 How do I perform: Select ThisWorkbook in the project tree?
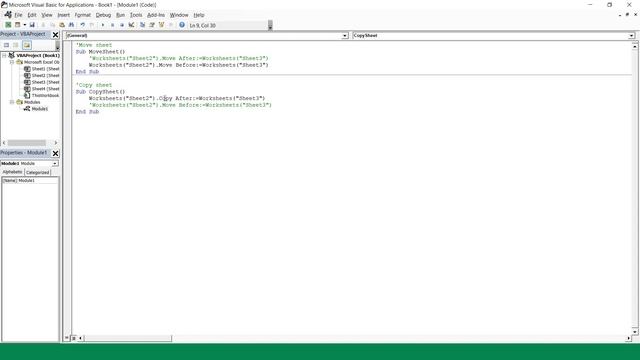click(x=42, y=96)
